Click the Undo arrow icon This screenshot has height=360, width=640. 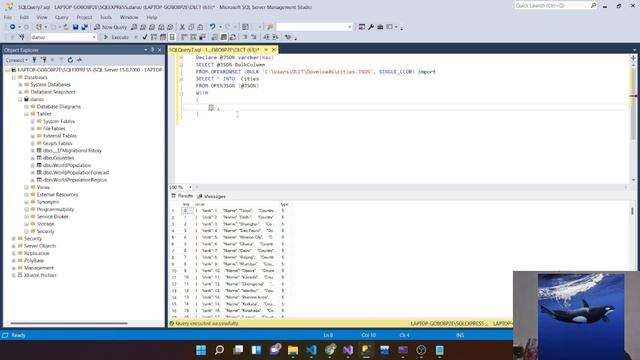click(212, 27)
